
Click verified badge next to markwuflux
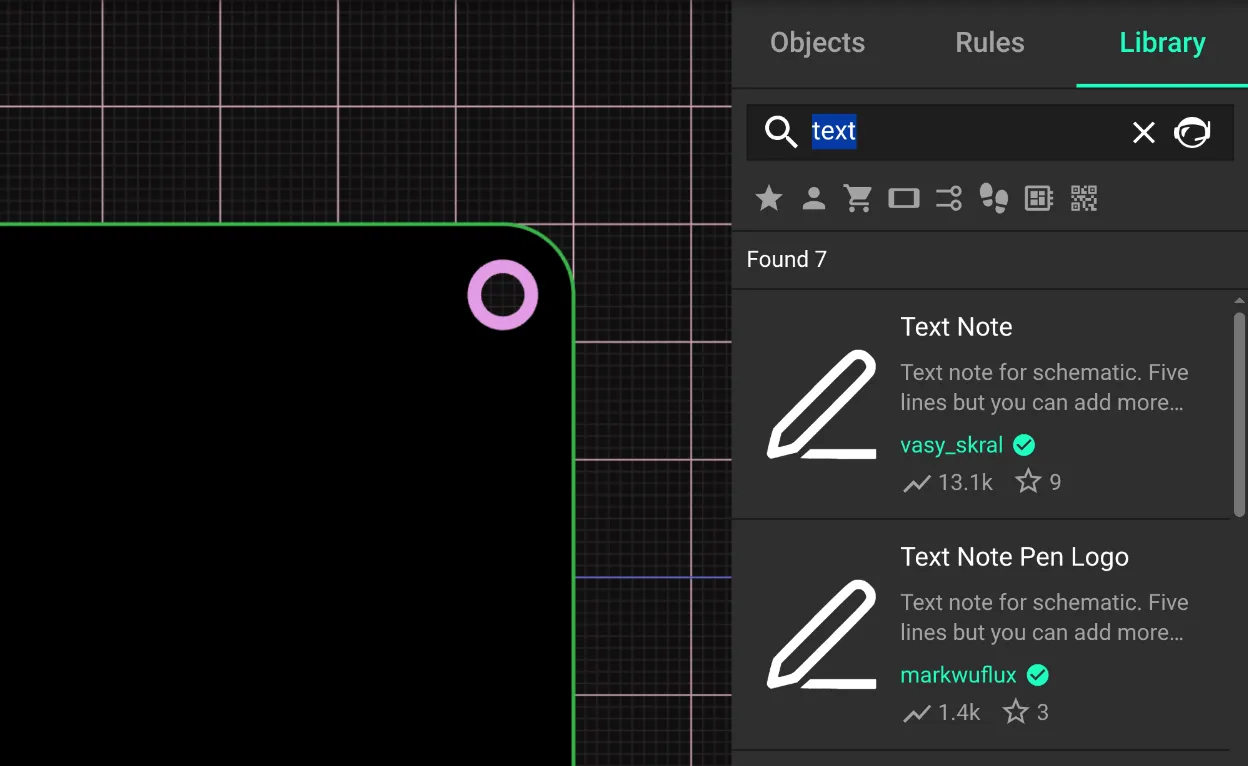(x=1038, y=675)
